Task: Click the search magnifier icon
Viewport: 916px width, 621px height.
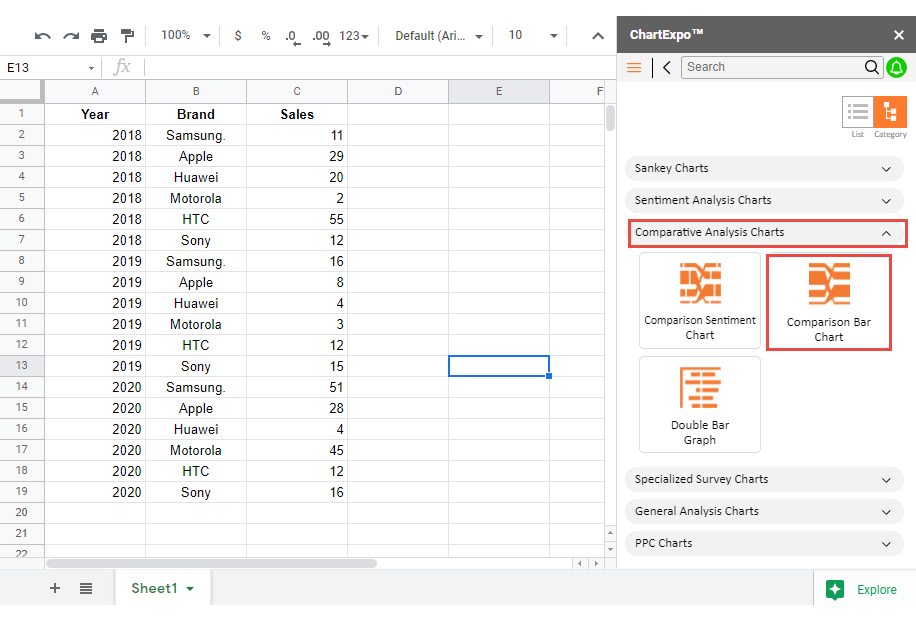Action: pos(872,67)
